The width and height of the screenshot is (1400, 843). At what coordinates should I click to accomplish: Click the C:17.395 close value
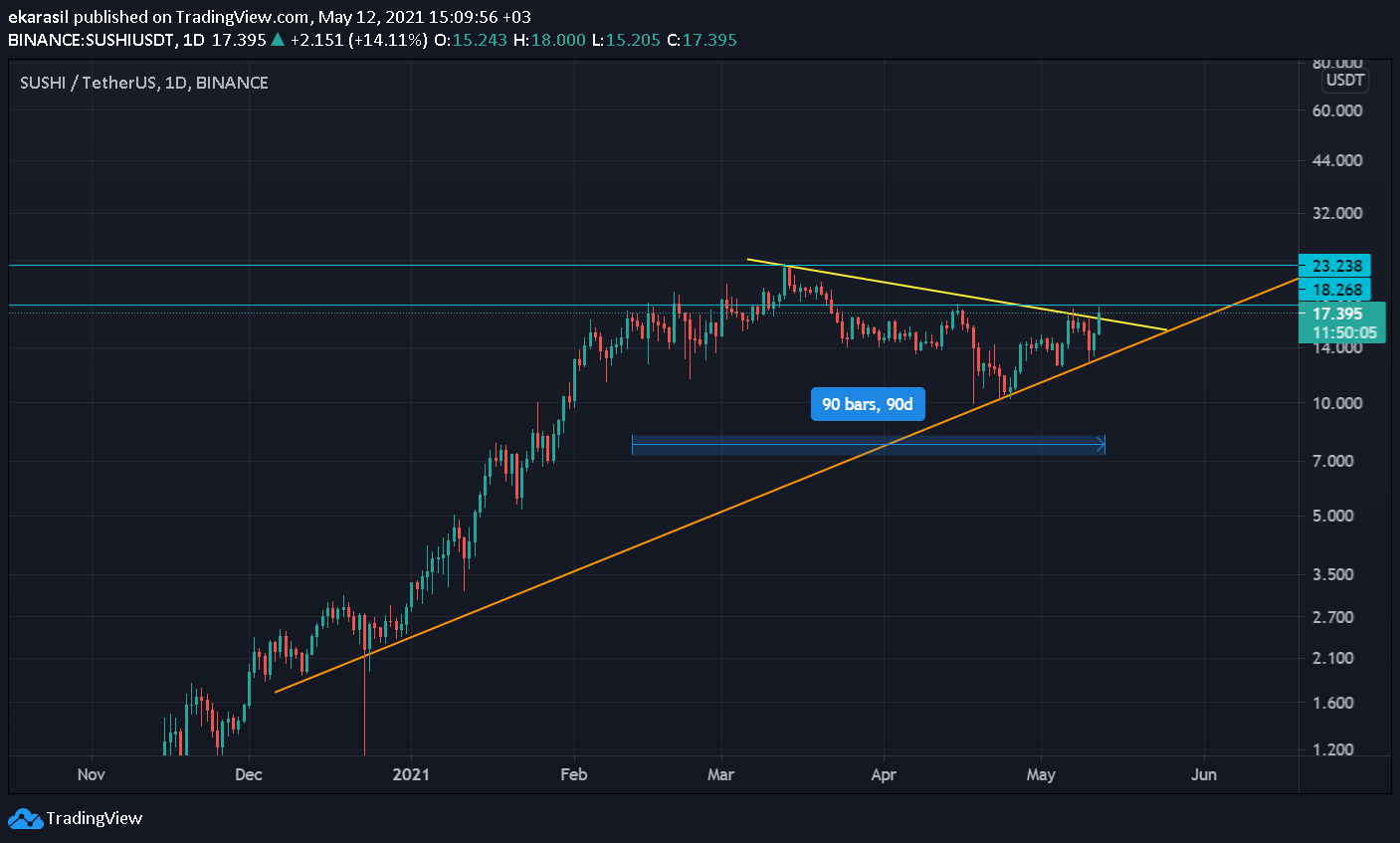pos(700,40)
